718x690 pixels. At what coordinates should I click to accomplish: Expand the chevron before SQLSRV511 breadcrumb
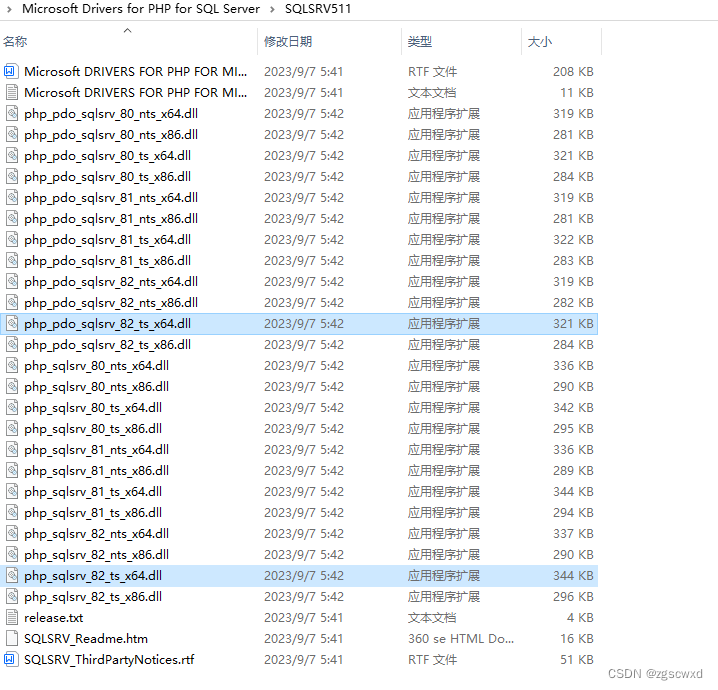(272, 9)
